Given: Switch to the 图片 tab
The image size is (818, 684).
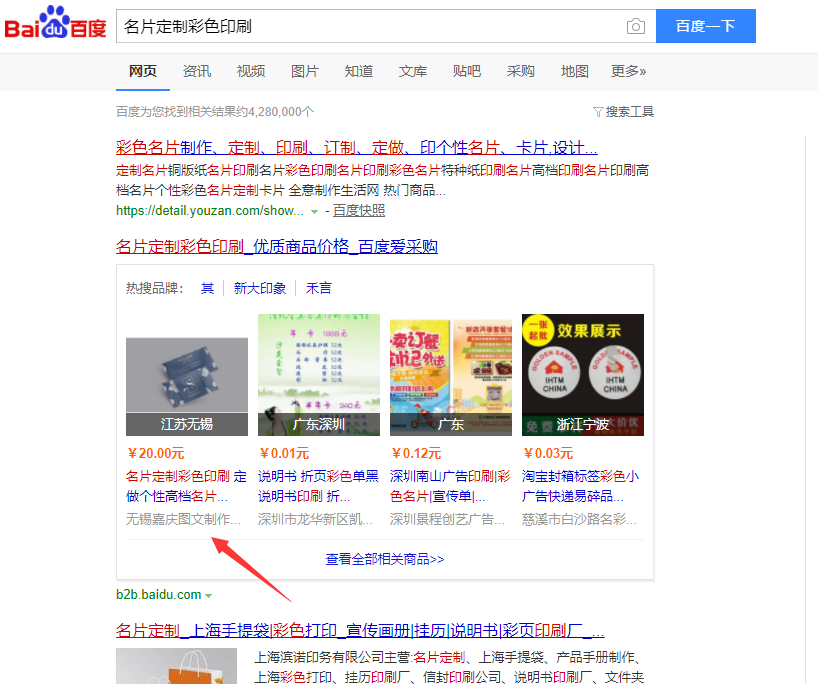Looking at the screenshot, I should point(305,71).
